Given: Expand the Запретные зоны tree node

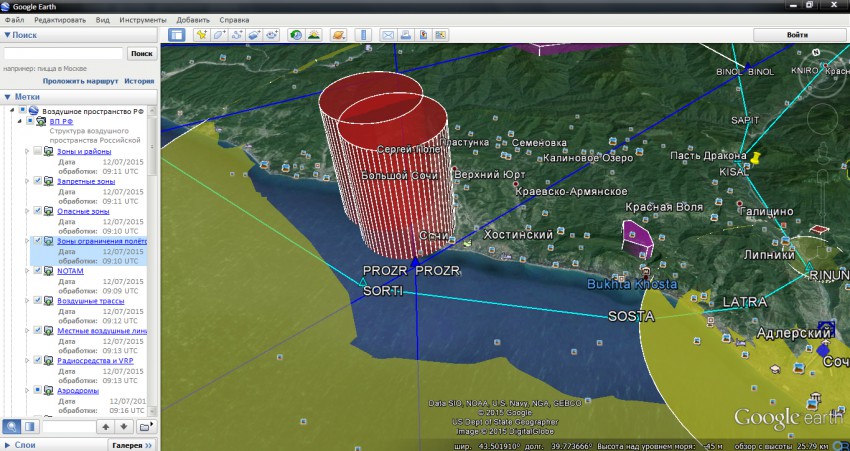Looking at the screenshot, I should coord(27,181).
